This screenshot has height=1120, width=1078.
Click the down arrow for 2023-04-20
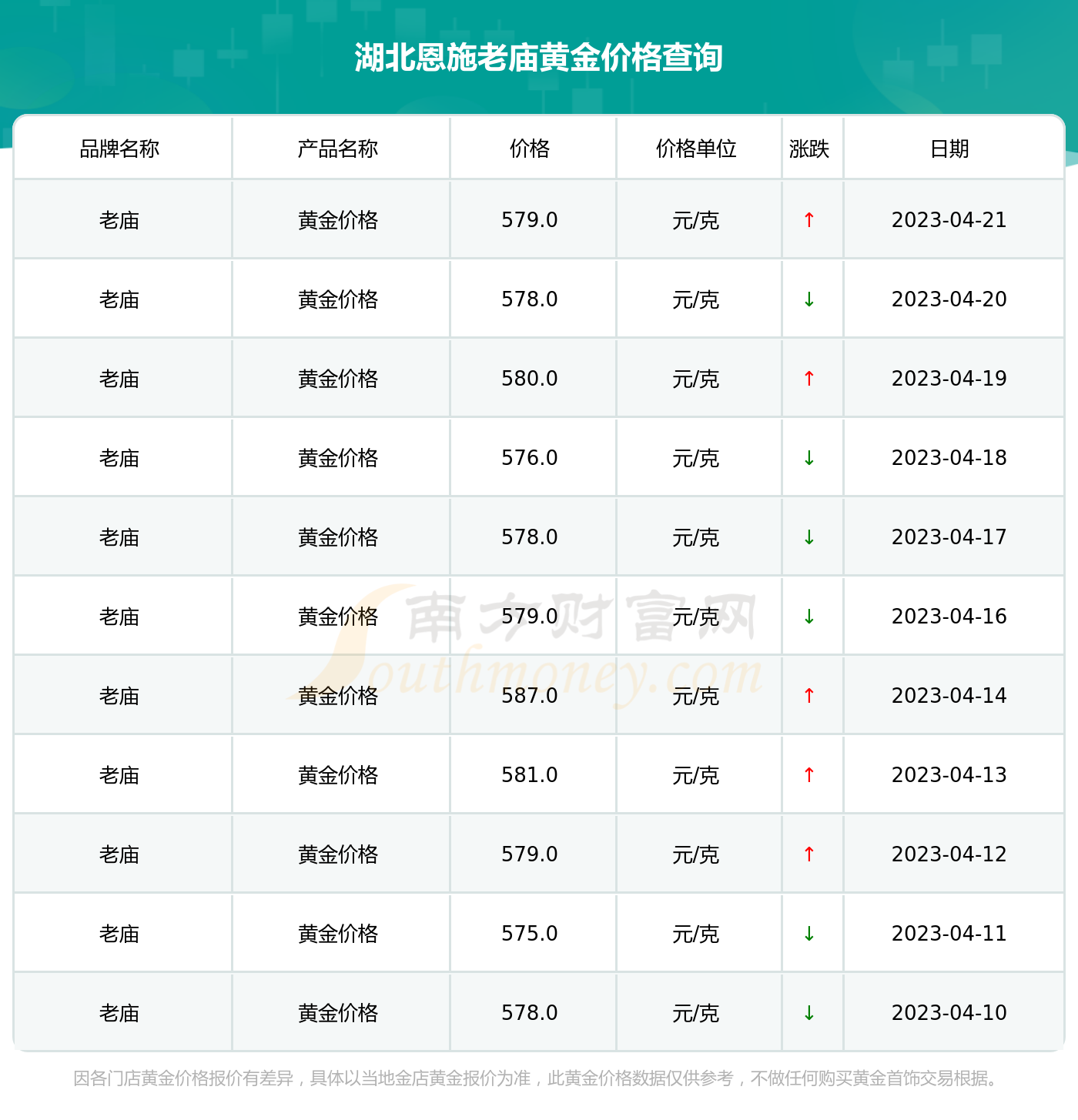pos(808,299)
